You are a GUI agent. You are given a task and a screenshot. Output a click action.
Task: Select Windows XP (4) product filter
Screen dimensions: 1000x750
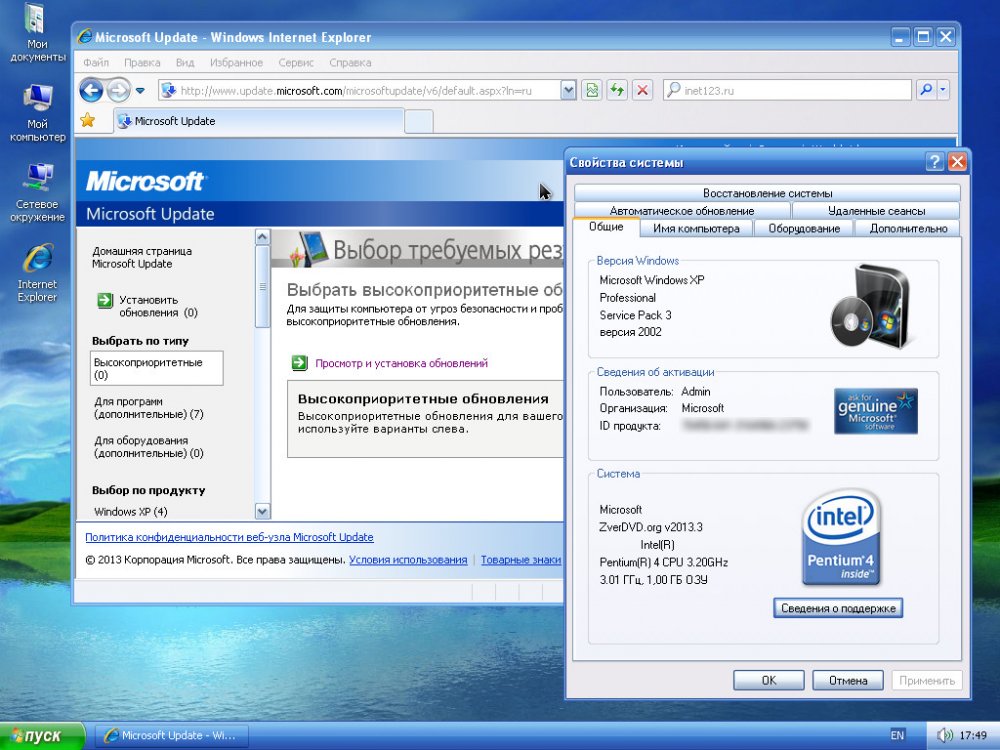[x=130, y=511]
